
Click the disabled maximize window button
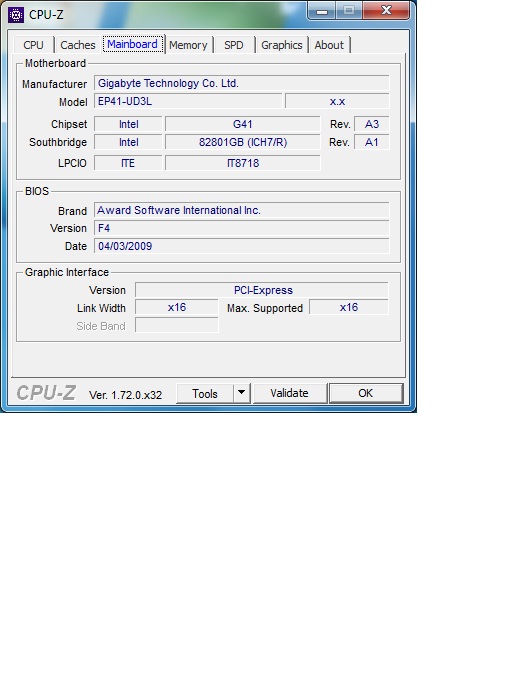(349, 11)
